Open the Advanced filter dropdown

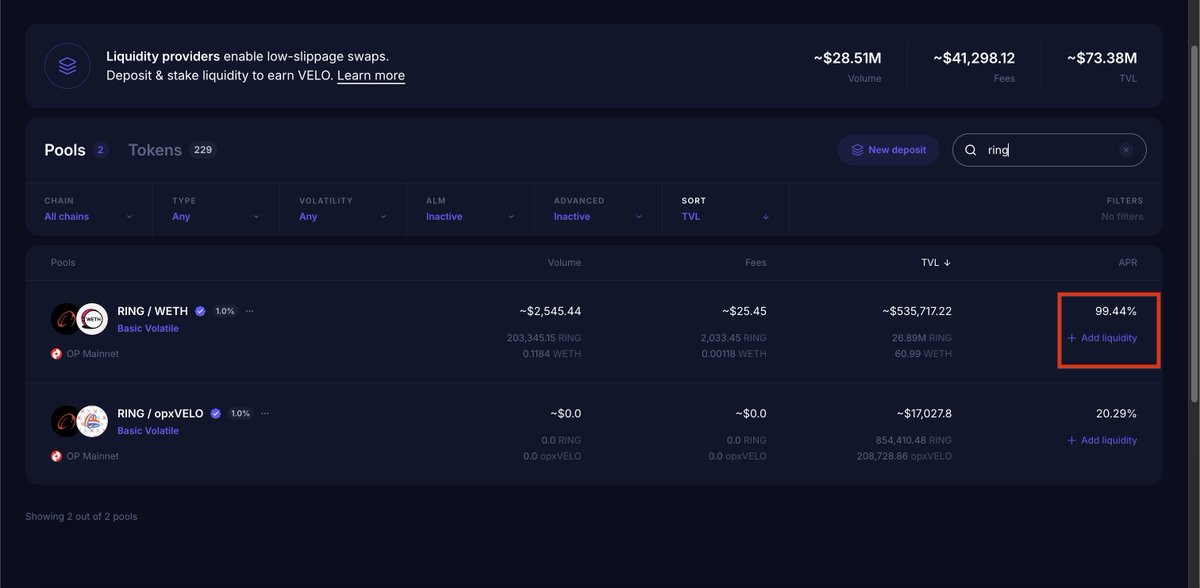(x=596, y=209)
